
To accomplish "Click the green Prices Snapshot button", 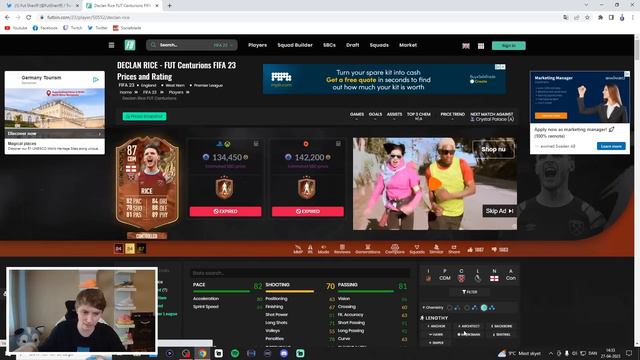I will 144,116.
